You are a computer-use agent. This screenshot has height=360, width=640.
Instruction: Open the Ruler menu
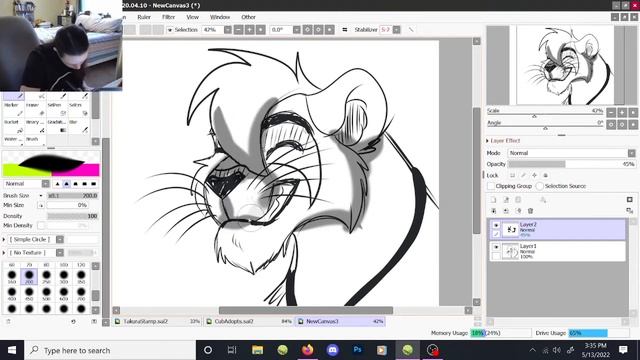144,17
